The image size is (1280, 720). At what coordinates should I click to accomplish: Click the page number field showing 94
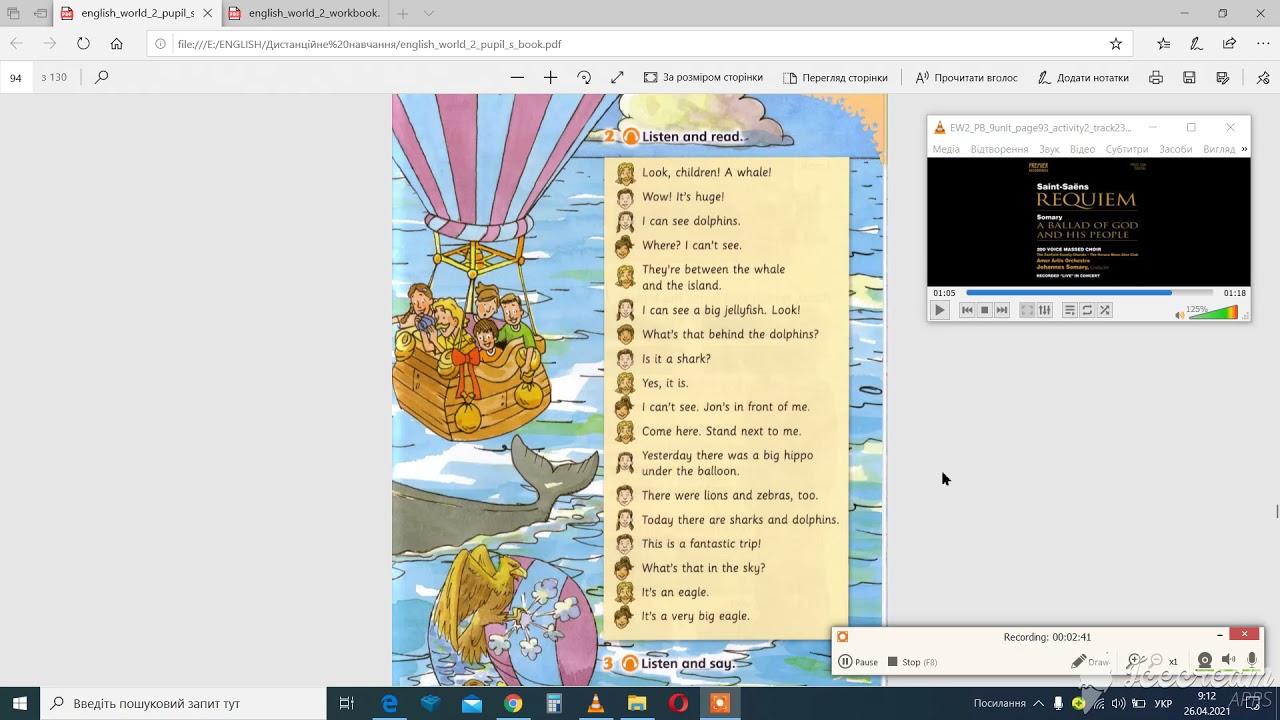(16, 77)
